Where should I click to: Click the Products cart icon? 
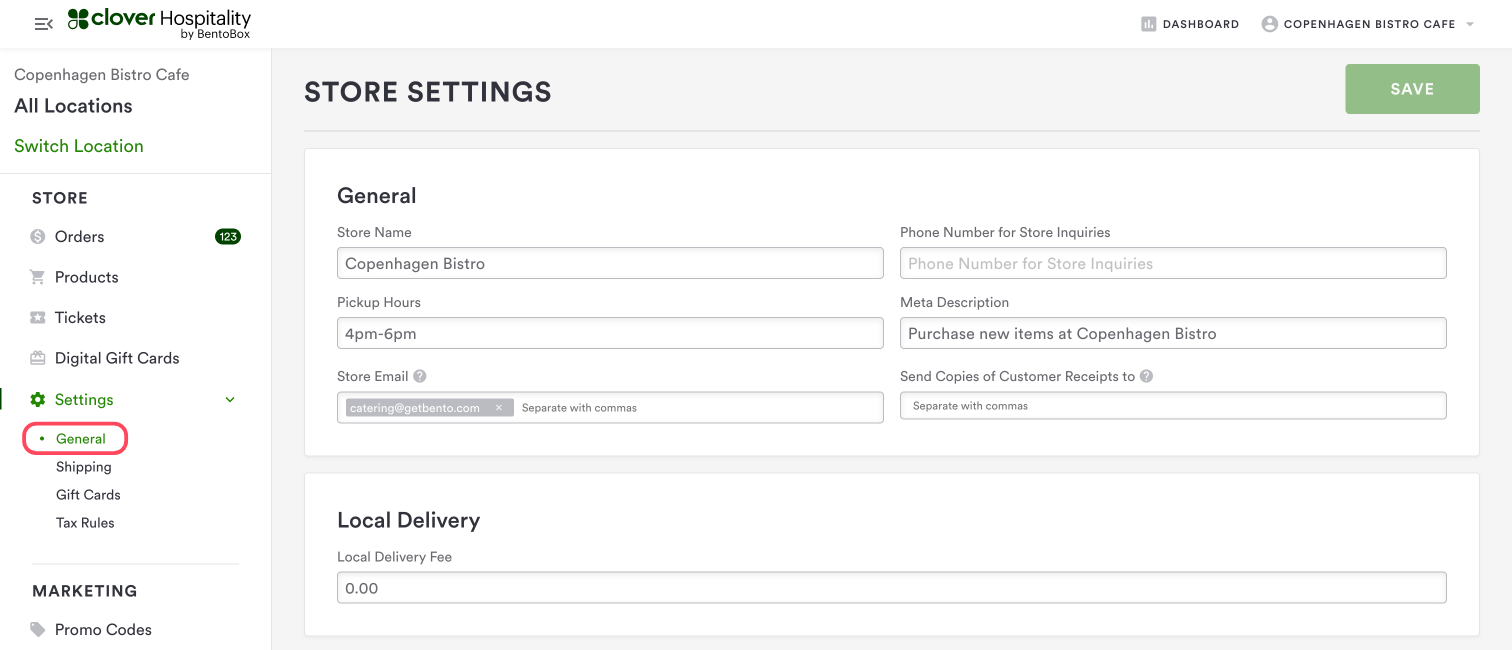click(x=38, y=277)
